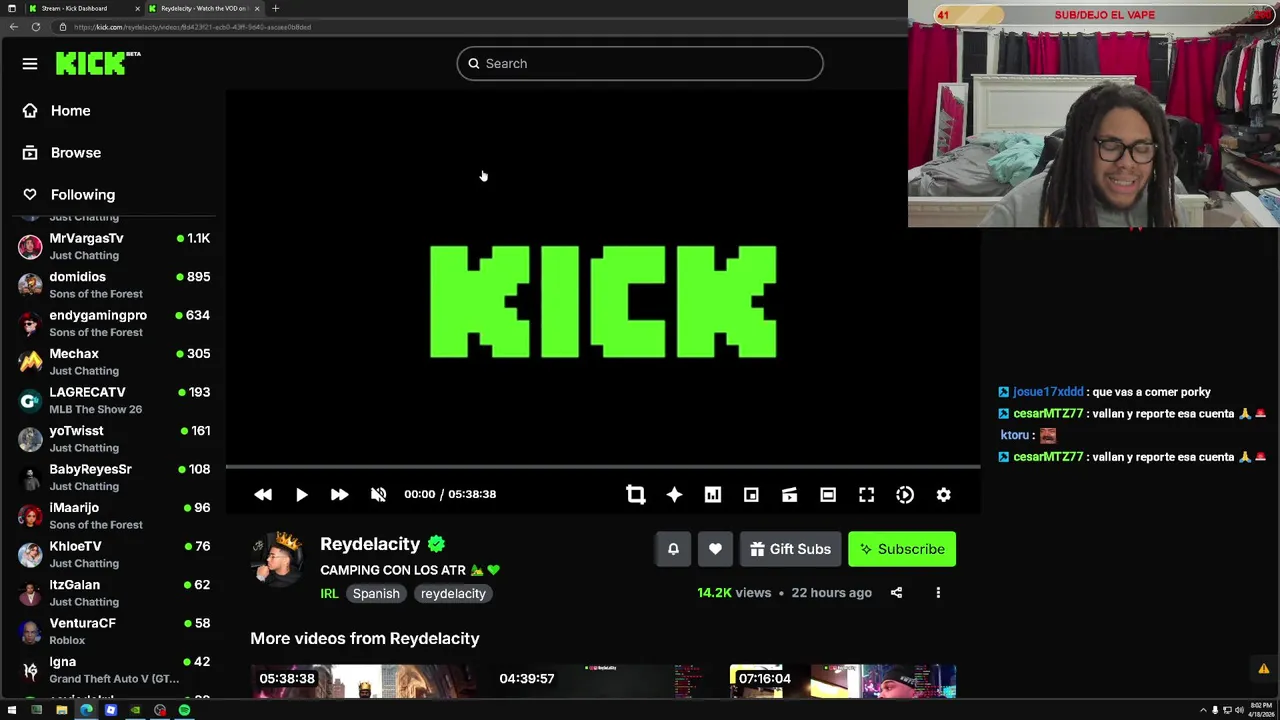Click the Subscribe button
This screenshot has height=720, width=1280.
point(902,549)
